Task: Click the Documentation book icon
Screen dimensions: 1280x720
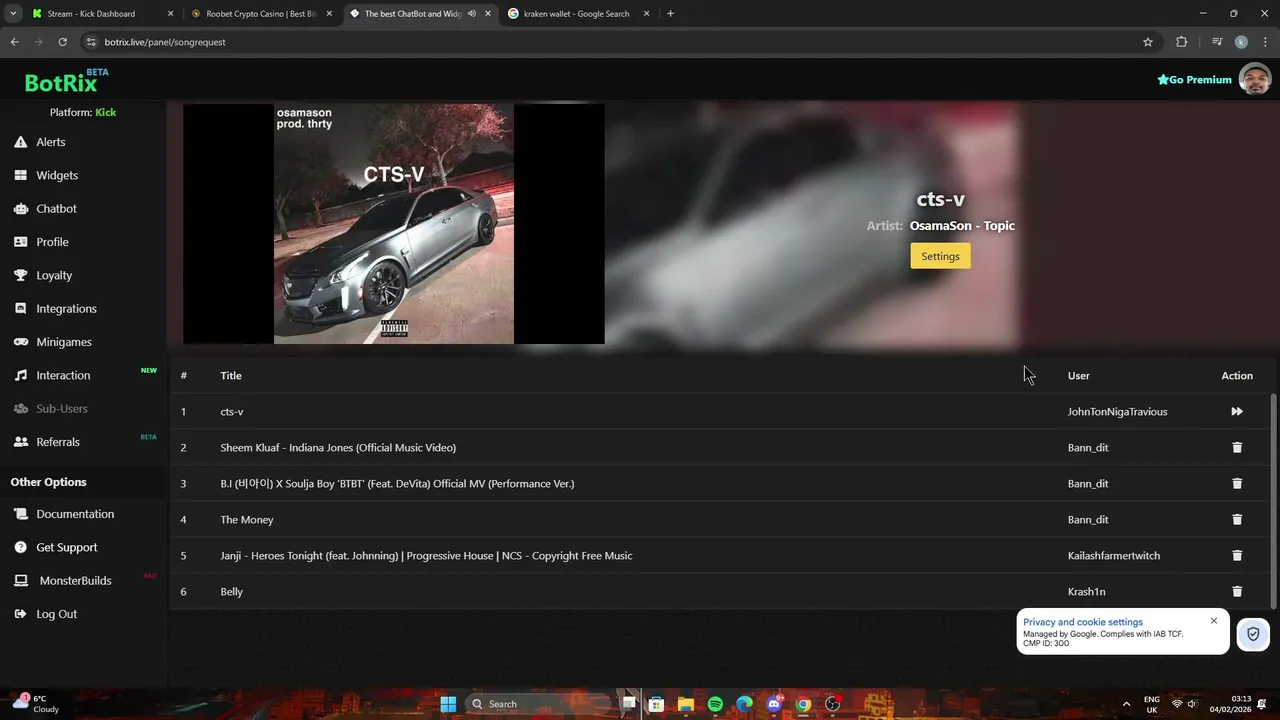Action: 20,514
